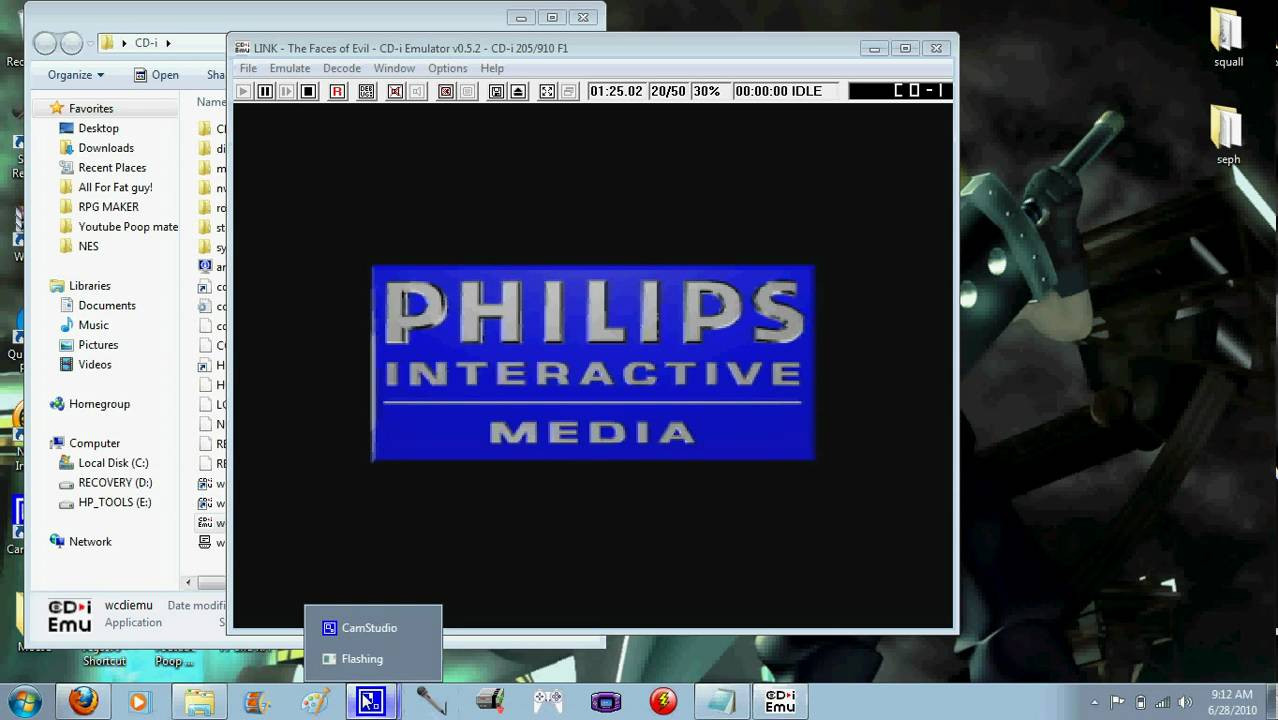Open the Options menu
Viewport: 1278px width, 720px height.
(447, 68)
